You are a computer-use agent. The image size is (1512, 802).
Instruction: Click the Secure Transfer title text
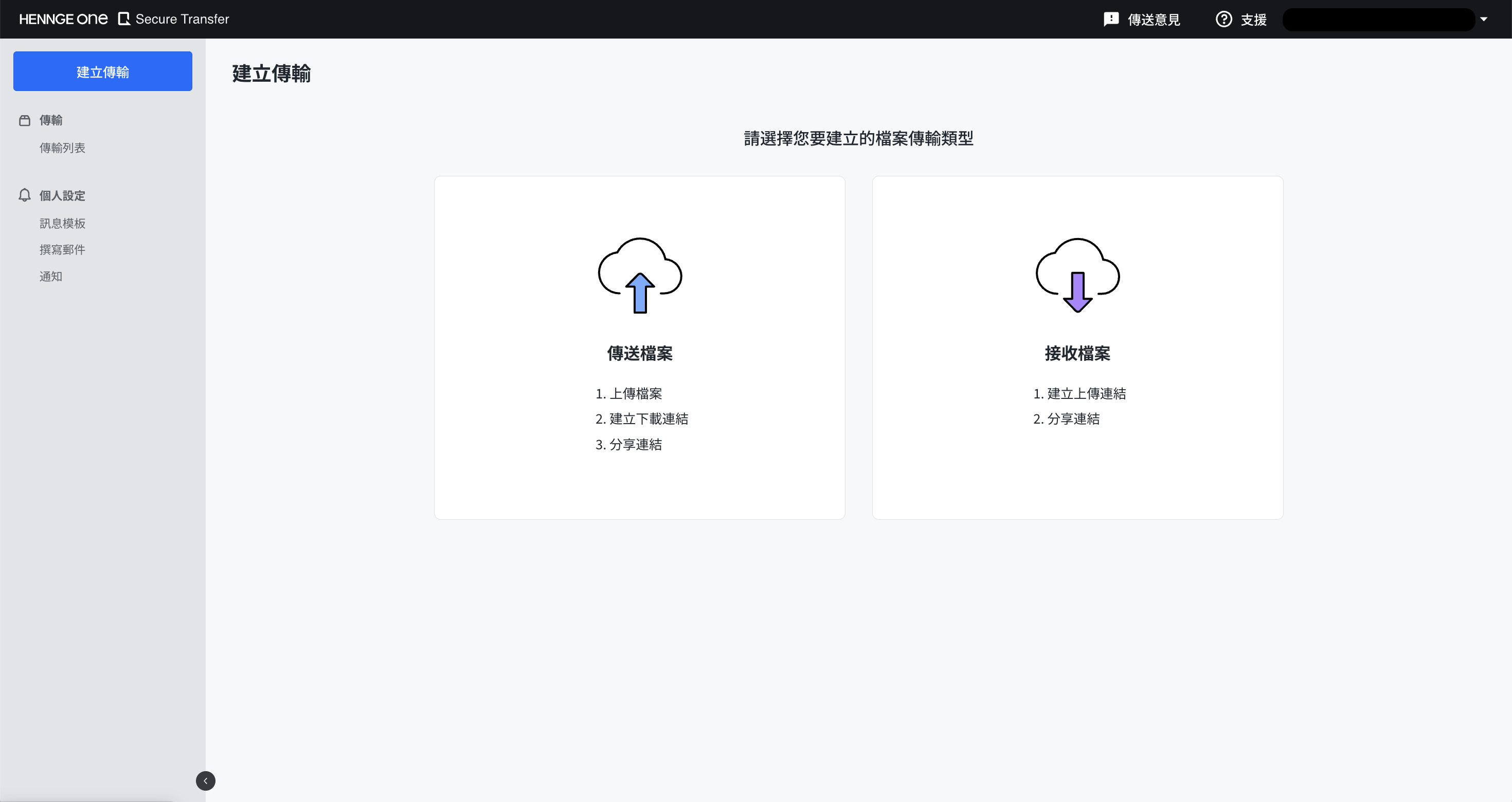pos(182,20)
